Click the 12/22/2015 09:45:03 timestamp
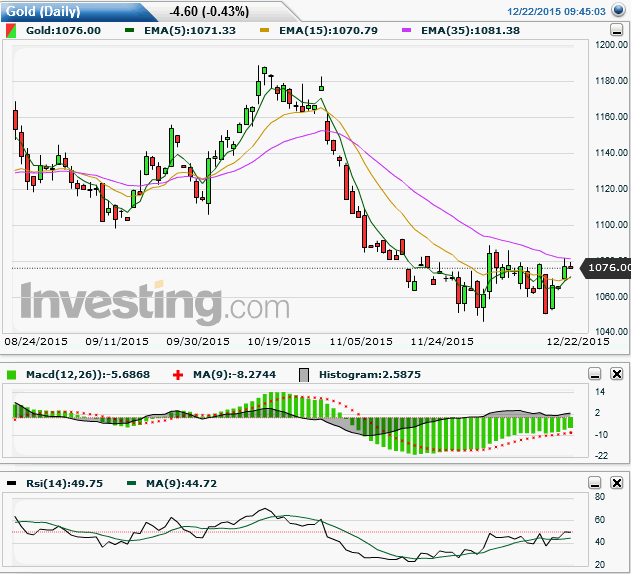This screenshot has height=574, width=631. [556, 12]
